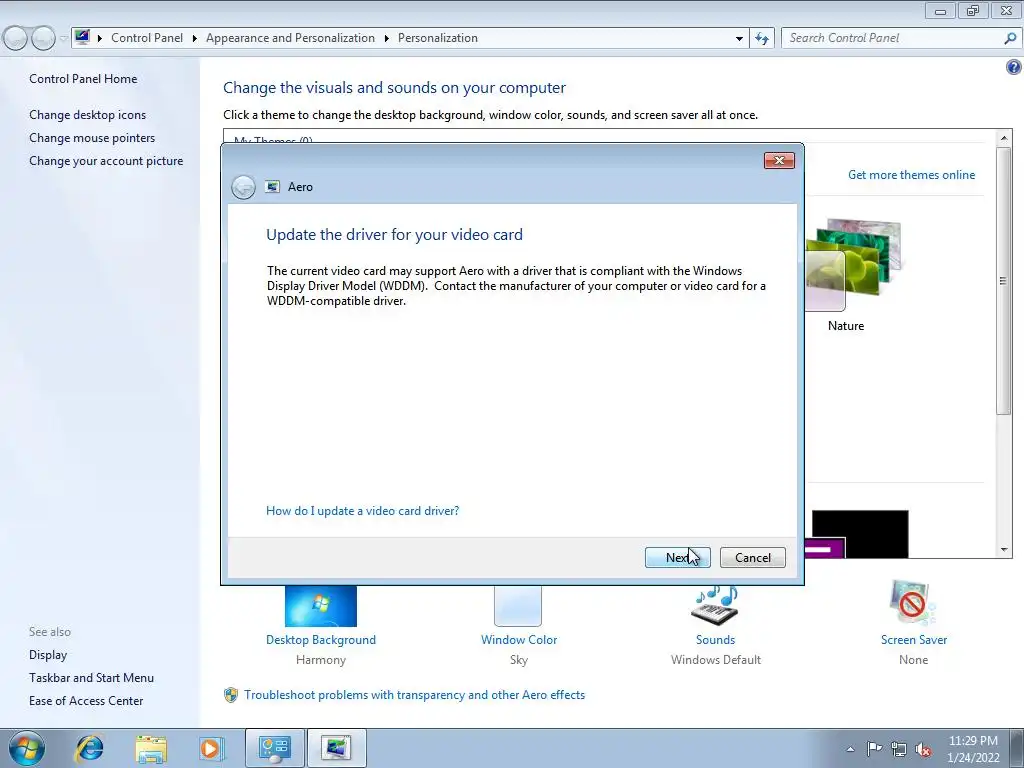Click the Desktop Background link text
Screen dimensions: 1024x768
pos(321,640)
